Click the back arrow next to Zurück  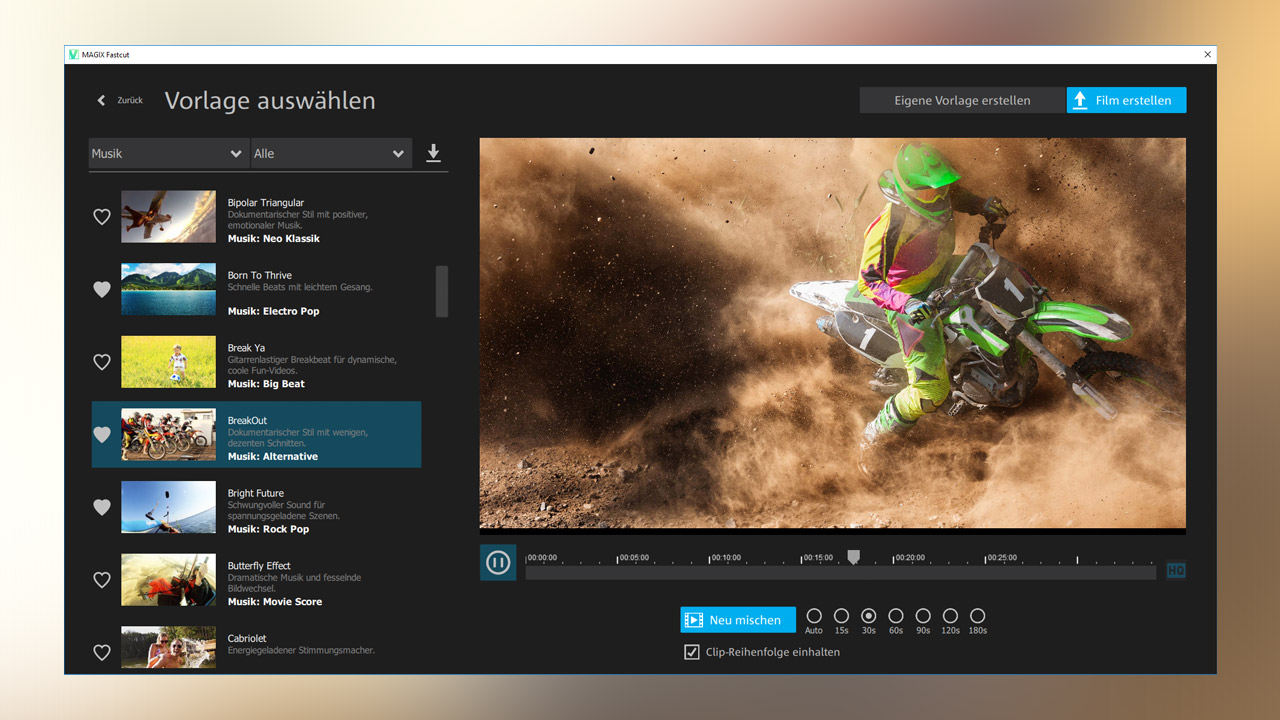tap(100, 100)
